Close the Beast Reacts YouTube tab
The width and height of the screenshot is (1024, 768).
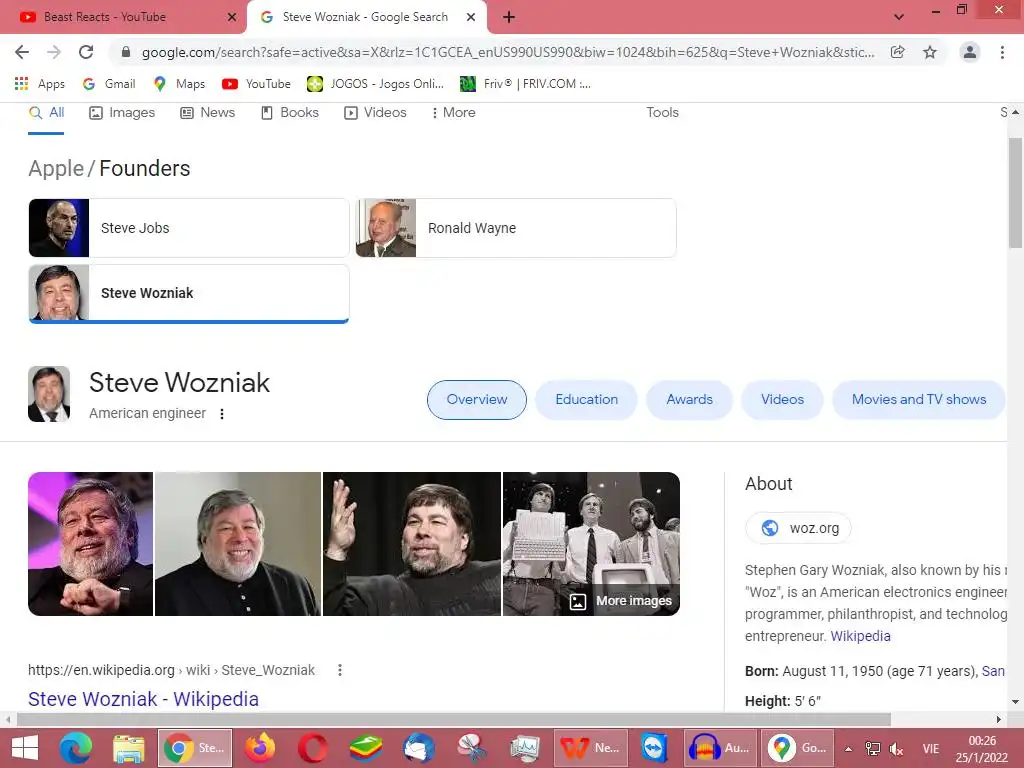(232, 17)
